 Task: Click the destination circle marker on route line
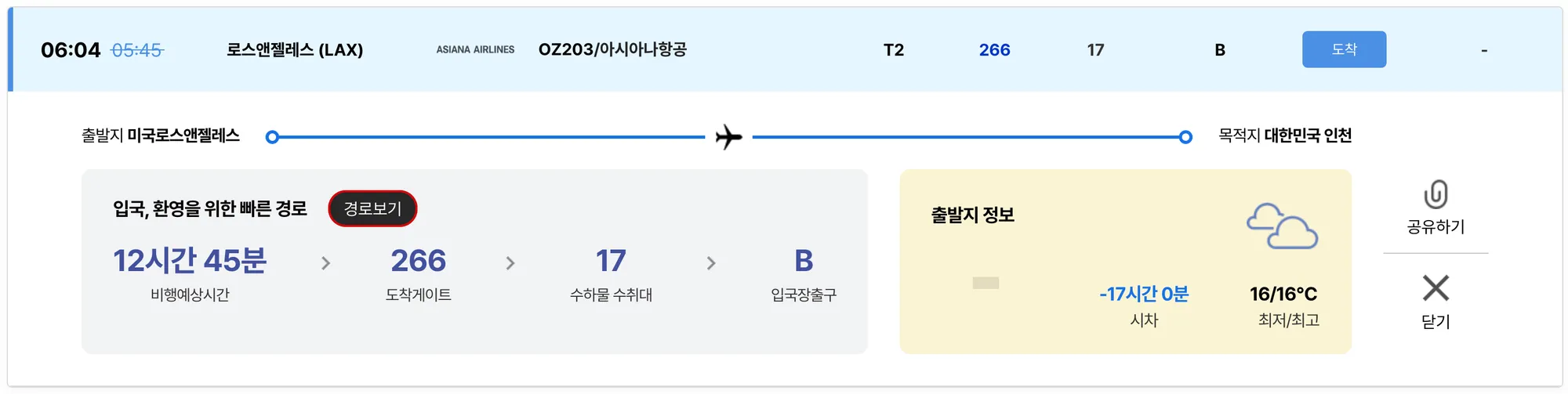pyautogui.click(x=1185, y=137)
